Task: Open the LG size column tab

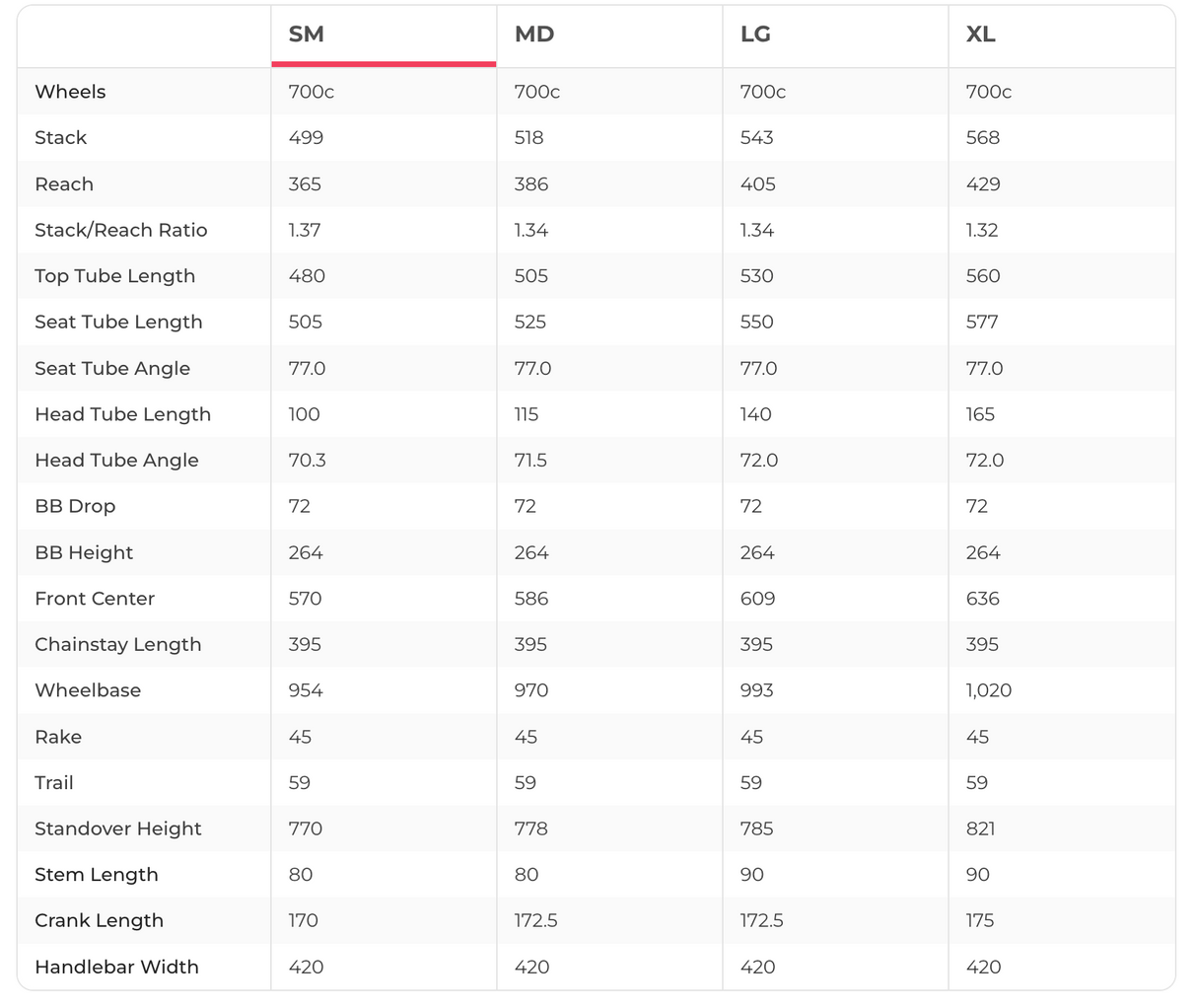Action: click(755, 35)
